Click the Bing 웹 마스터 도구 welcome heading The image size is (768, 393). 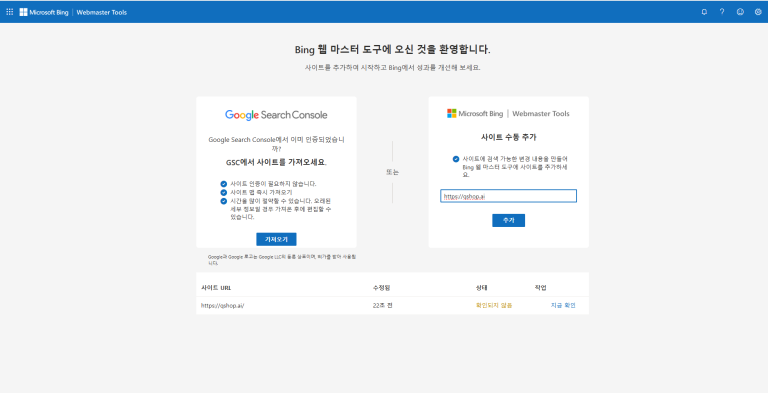click(392, 49)
